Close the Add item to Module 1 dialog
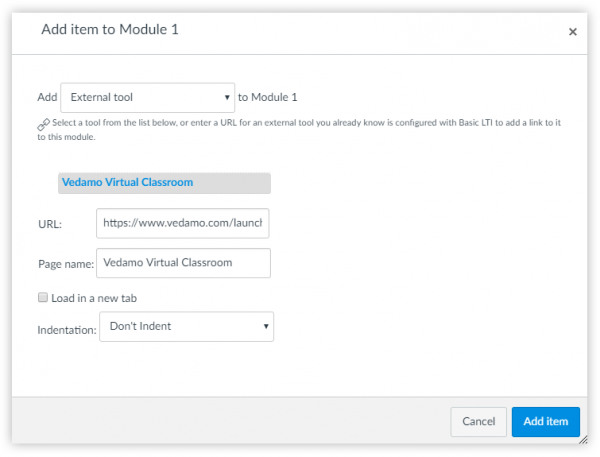The image size is (600, 457). (x=572, y=31)
